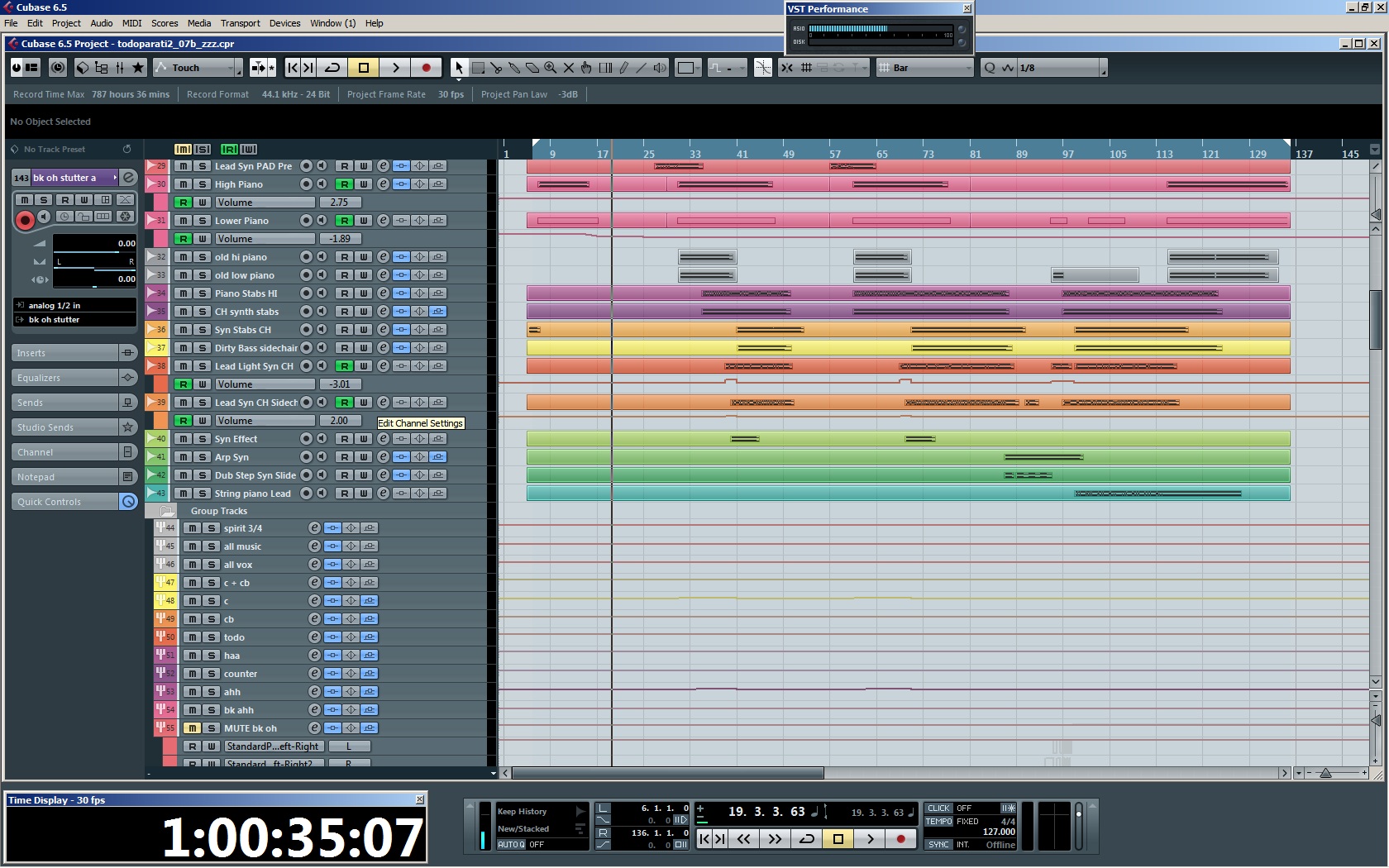The width and height of the screenshot is (1389, 868).
Task: Select the Split scissors tool
Action: (496, 68)
